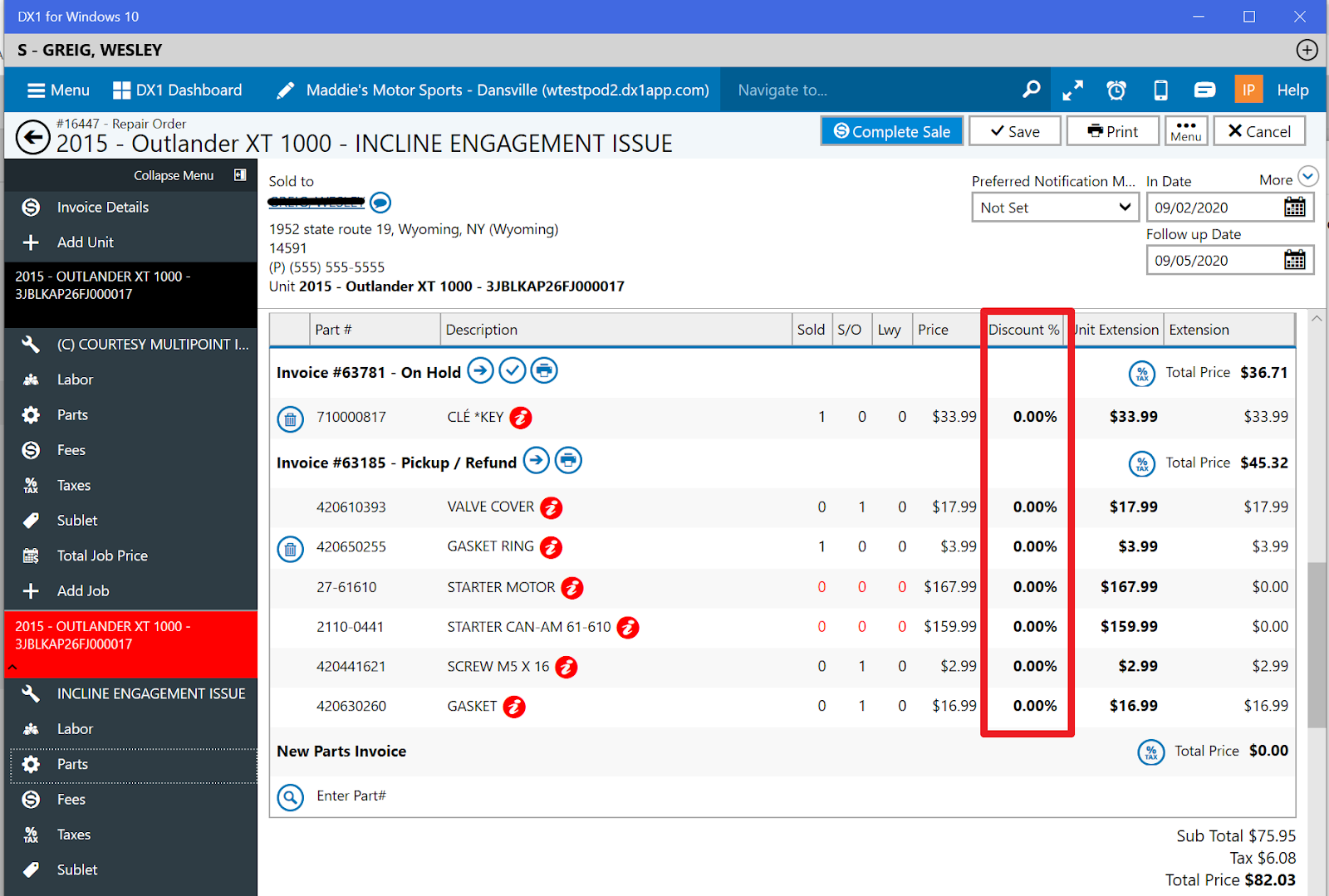Open the main Menu hamburger
This screenshot has height=896, width=1329.
click(58, 90)
